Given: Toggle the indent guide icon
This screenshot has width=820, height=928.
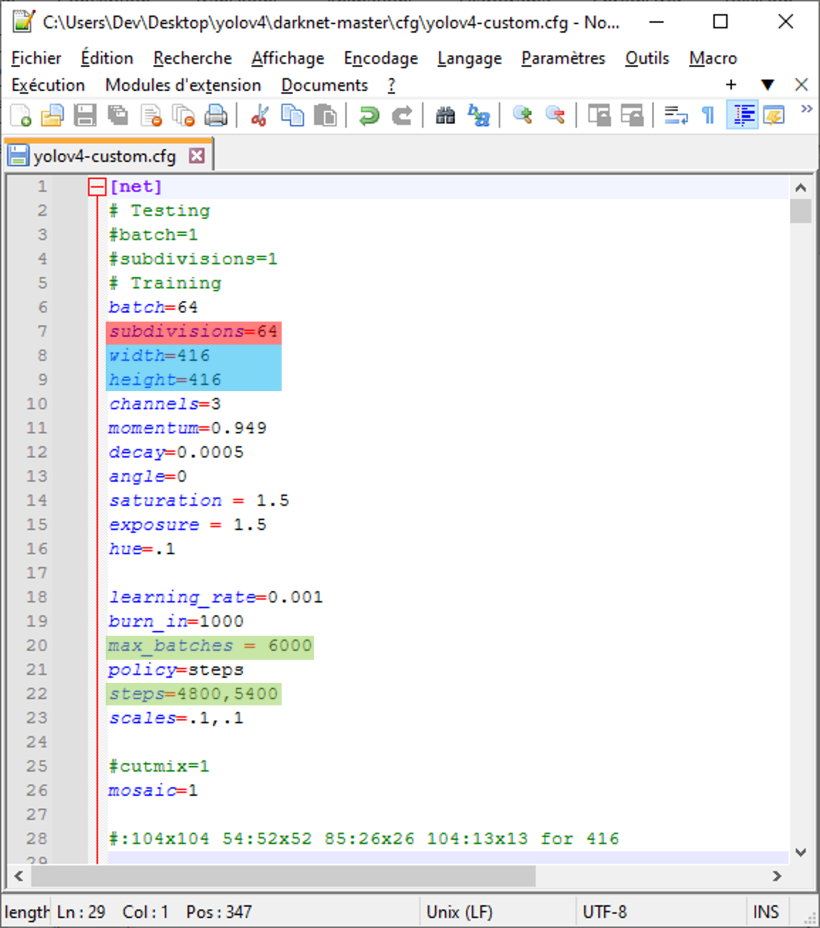Looking at the screenshot, I should 742,115.
